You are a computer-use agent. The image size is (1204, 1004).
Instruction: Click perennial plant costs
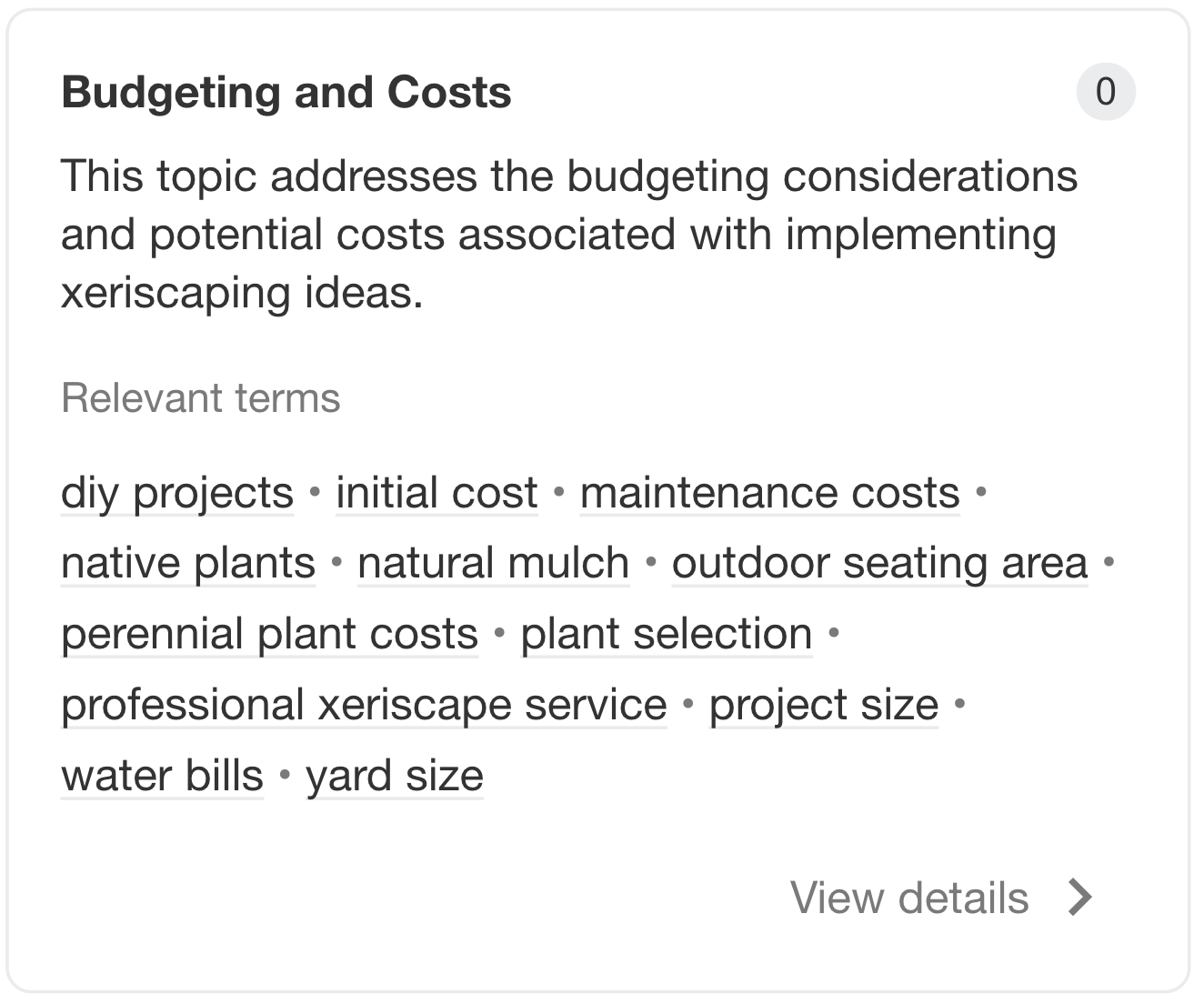[x=269, y=634]
